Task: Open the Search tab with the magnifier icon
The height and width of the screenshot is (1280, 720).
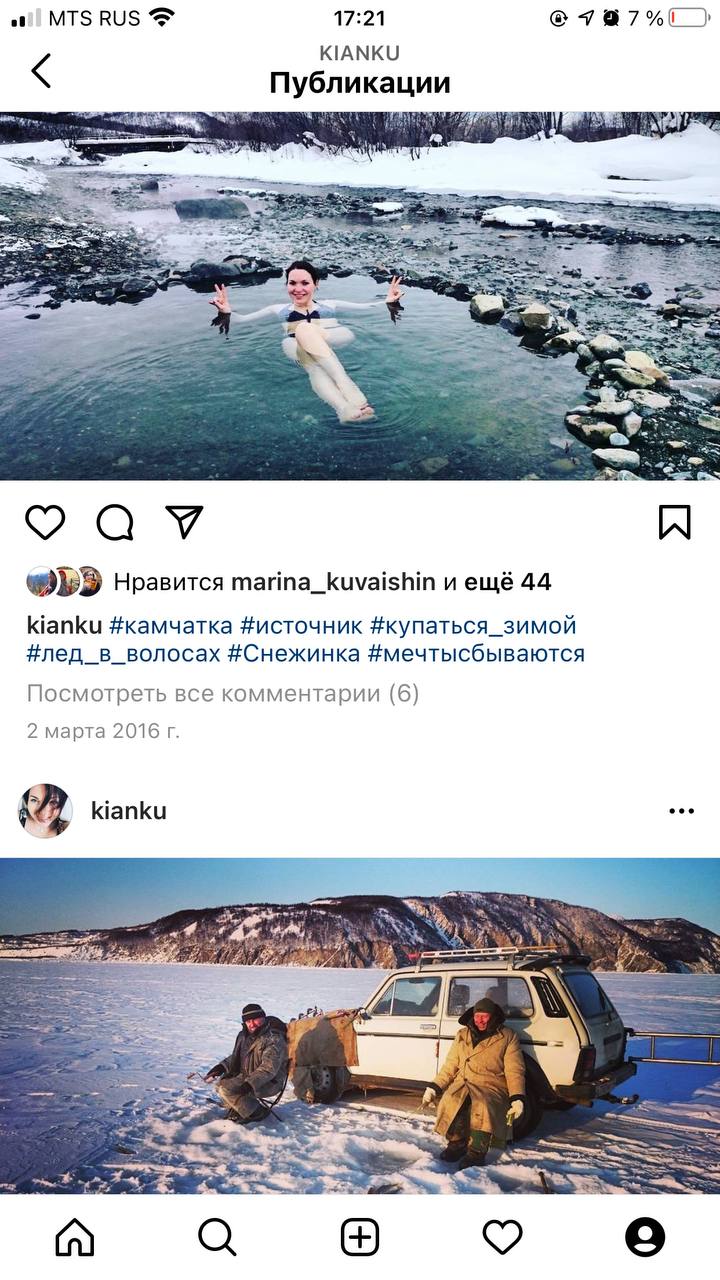Action: click(x=217, y=1238)
